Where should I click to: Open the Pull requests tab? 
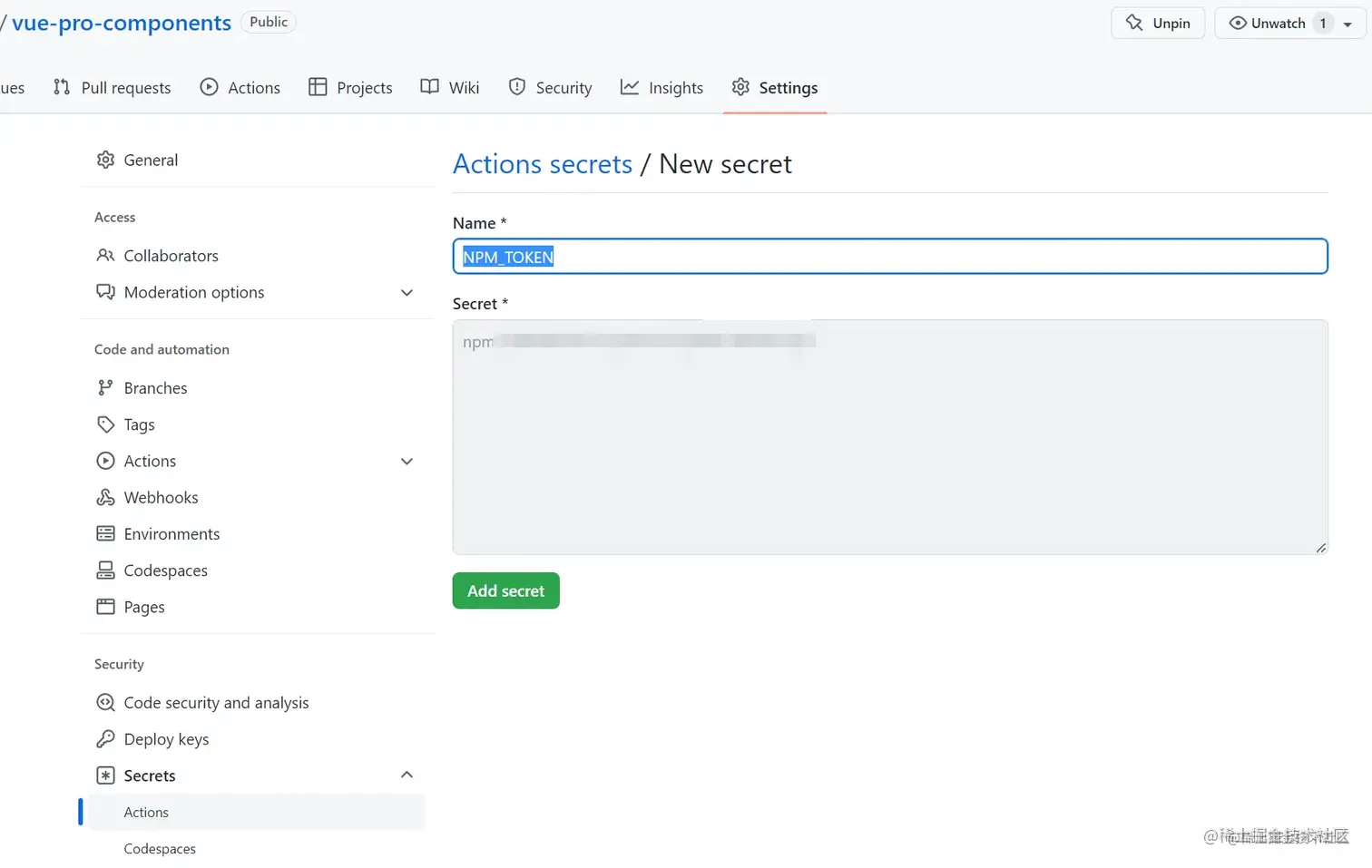click(112, 87)
